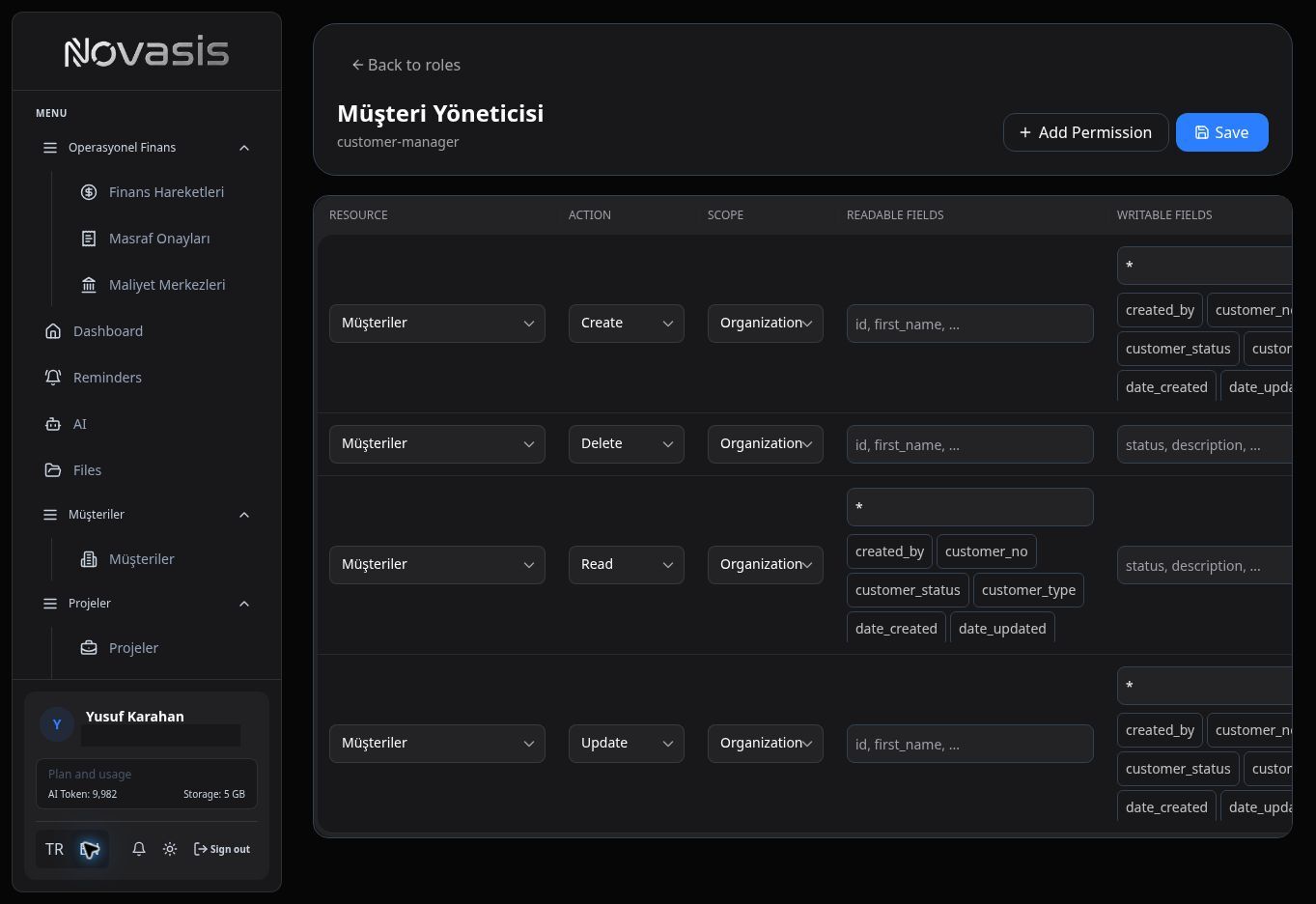This screenshot has height=904, width=1316.
Task: Open Dashboard via its home icon
Action: (53, 331)
